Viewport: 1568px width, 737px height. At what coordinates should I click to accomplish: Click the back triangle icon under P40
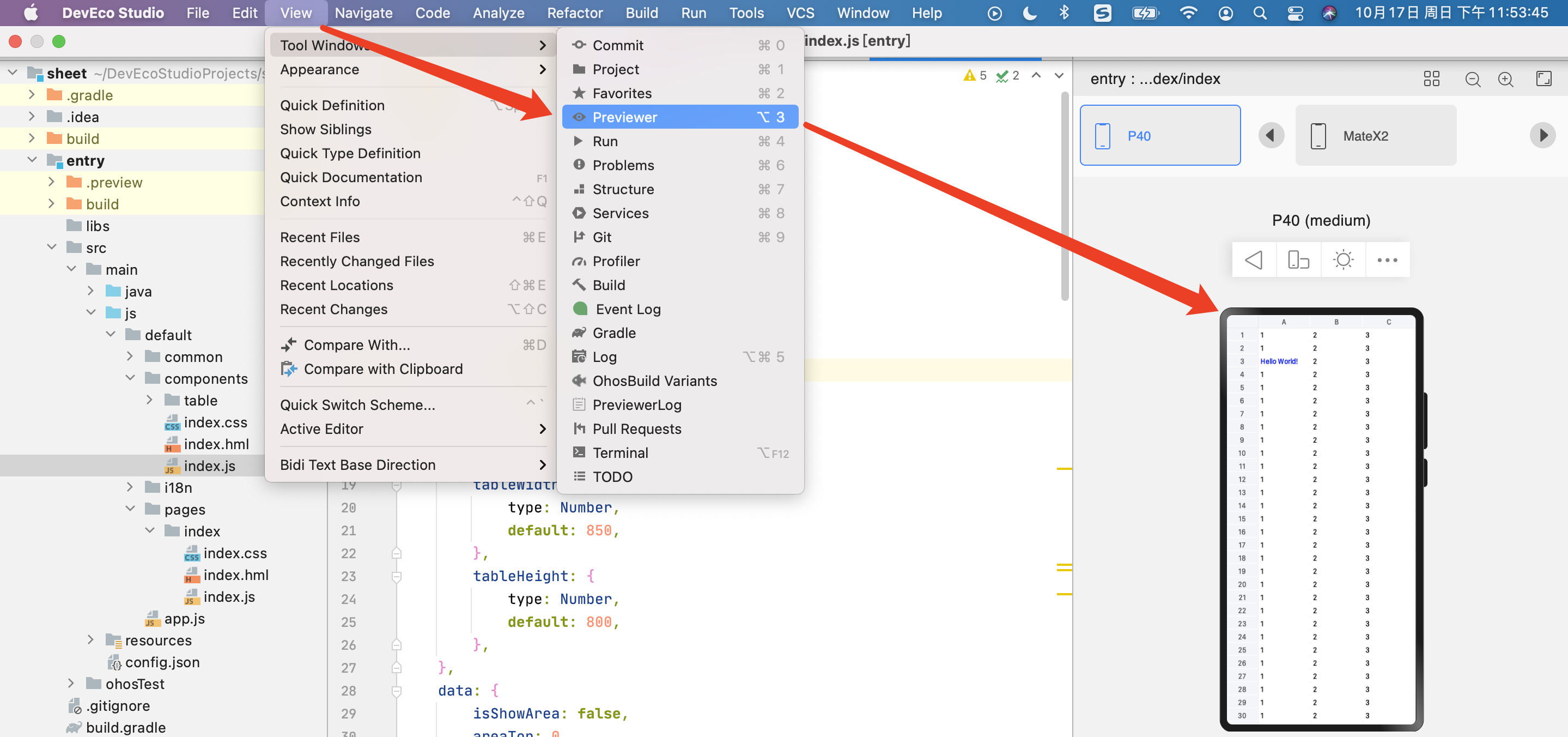(x=1253, y=260)
